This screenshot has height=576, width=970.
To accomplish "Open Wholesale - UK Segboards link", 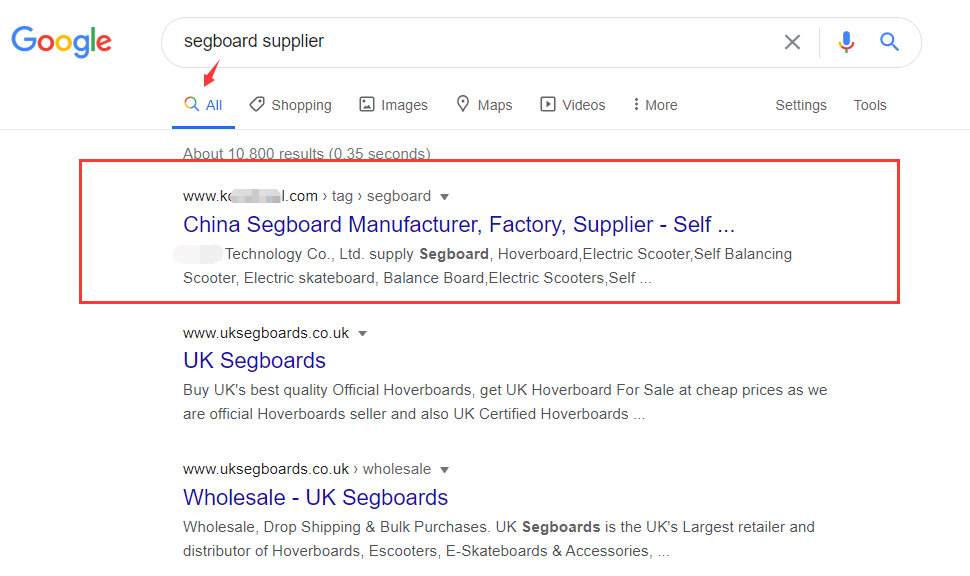I will (316, 497).
